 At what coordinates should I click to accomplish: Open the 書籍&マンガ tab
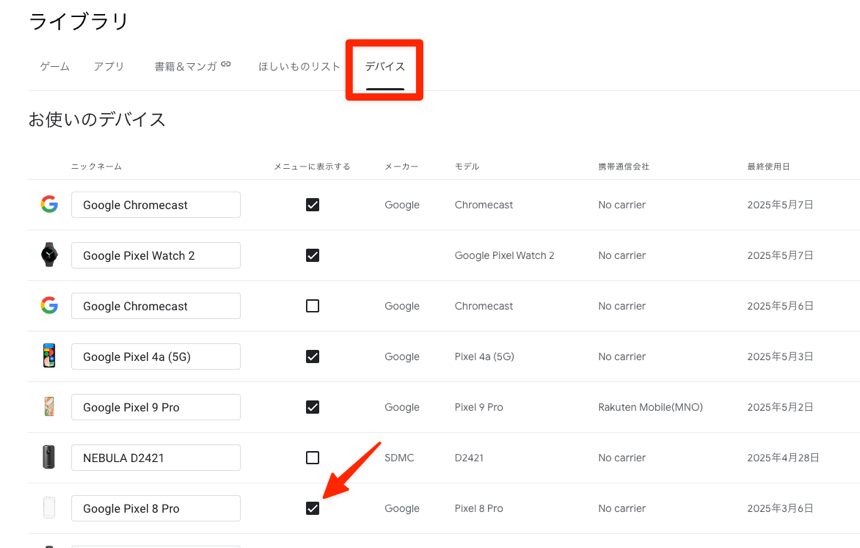pyautogui.click(x=186, y=66)
